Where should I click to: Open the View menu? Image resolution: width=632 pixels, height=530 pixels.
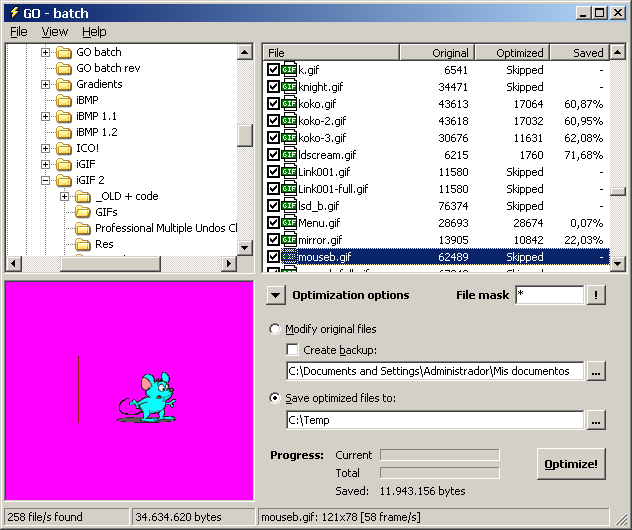pyautogui.click(x=54, y=32)
